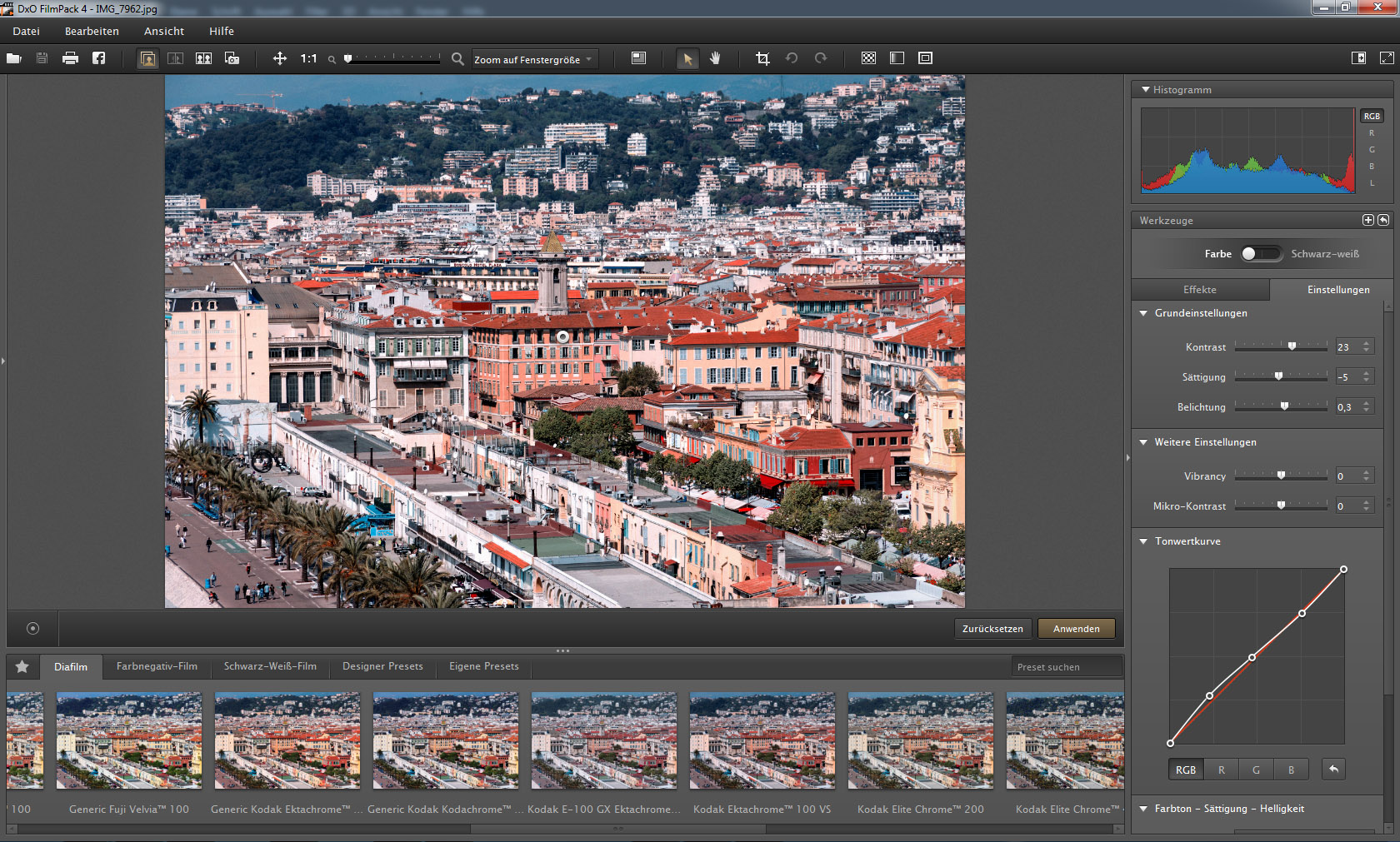Collapse the Tonwertkurve section
This screenshot has height=842, width=1400.
(1144, 541)
